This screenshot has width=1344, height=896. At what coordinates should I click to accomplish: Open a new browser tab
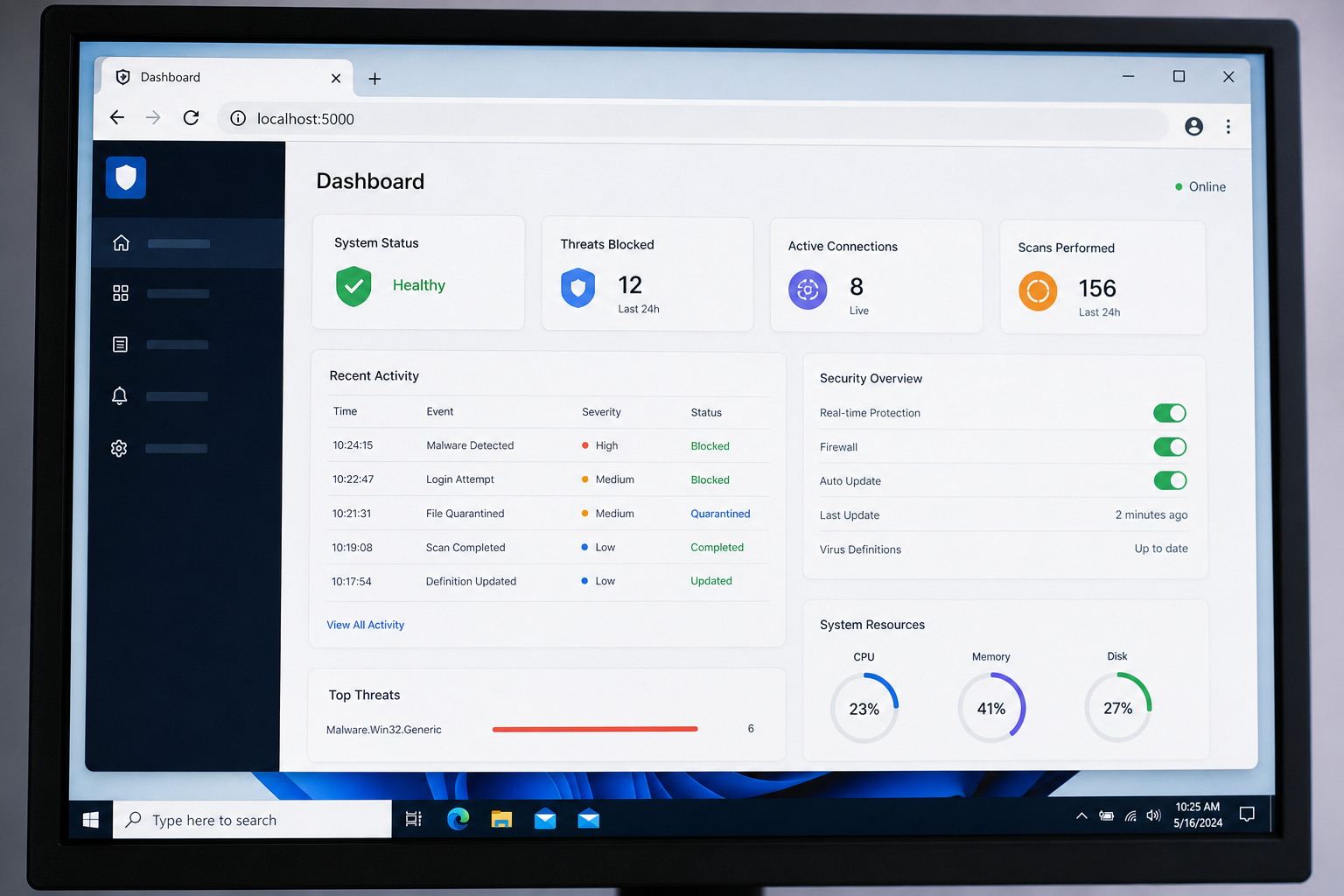click(x=374, y=79)
